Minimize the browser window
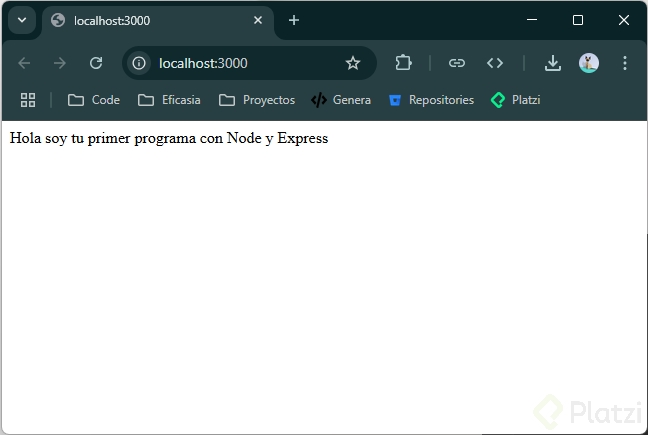Screen dimensions: 648x435 (532, 20)
